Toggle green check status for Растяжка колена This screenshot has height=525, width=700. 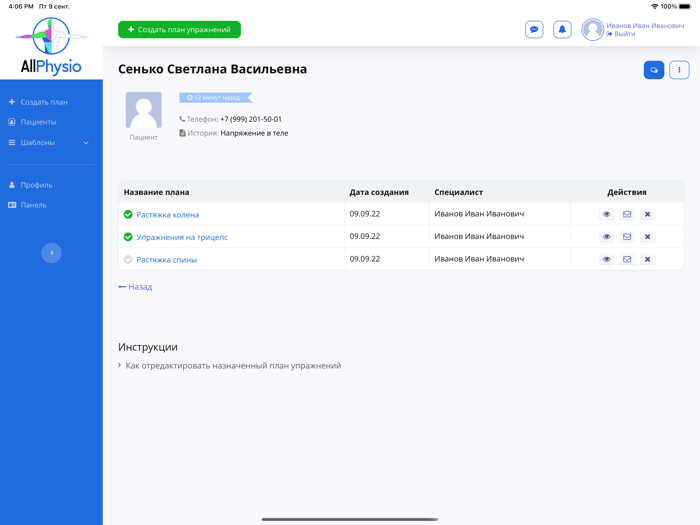tap(128, 214)
